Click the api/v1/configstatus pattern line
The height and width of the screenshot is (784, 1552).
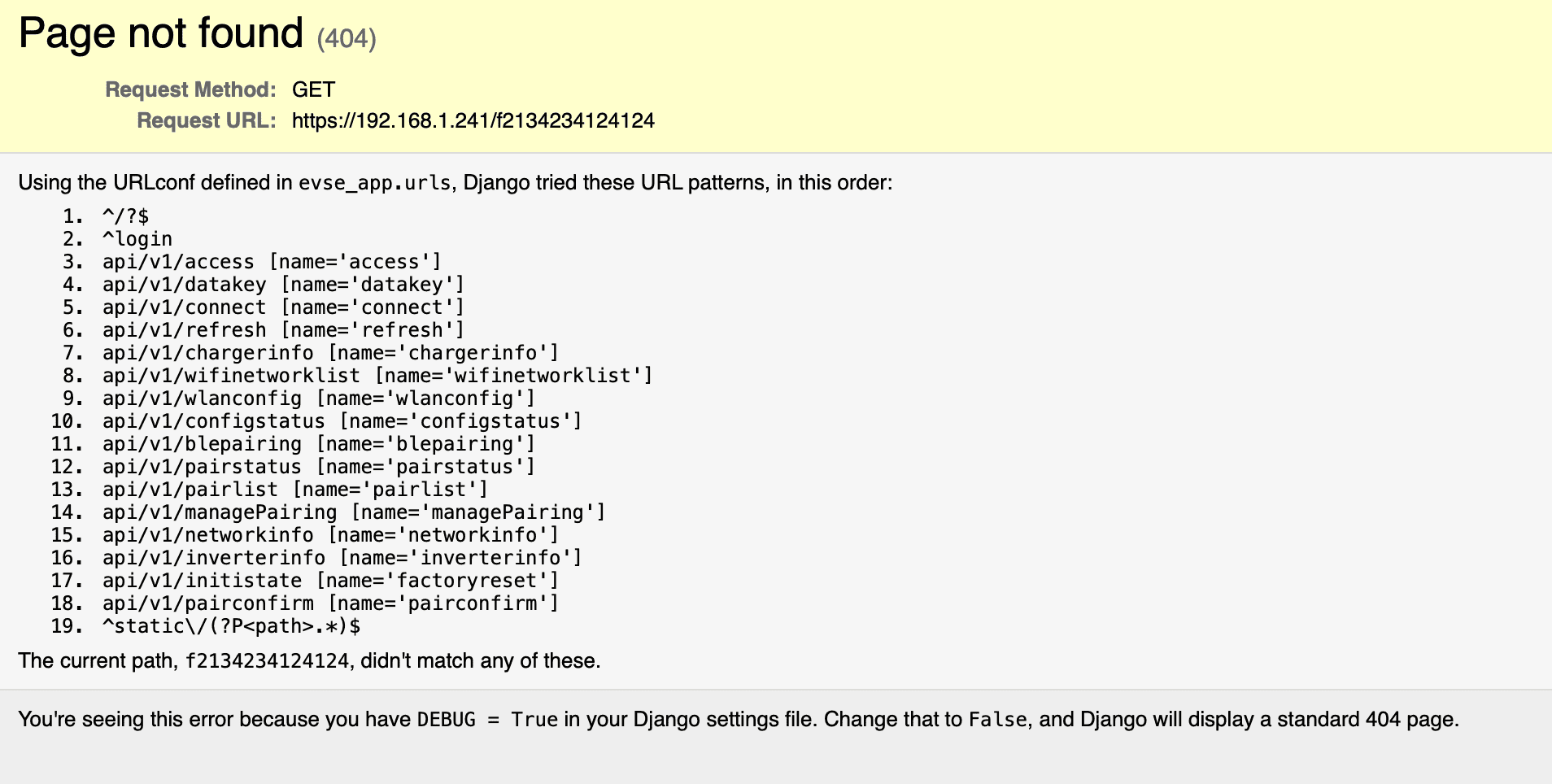(x=342, y=421)
